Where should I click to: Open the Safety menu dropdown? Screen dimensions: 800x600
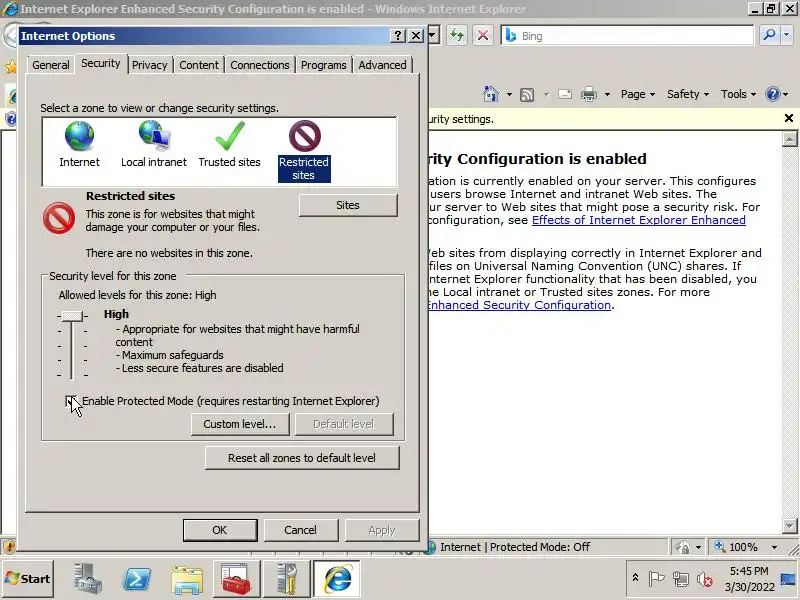[x=688, y=94]
